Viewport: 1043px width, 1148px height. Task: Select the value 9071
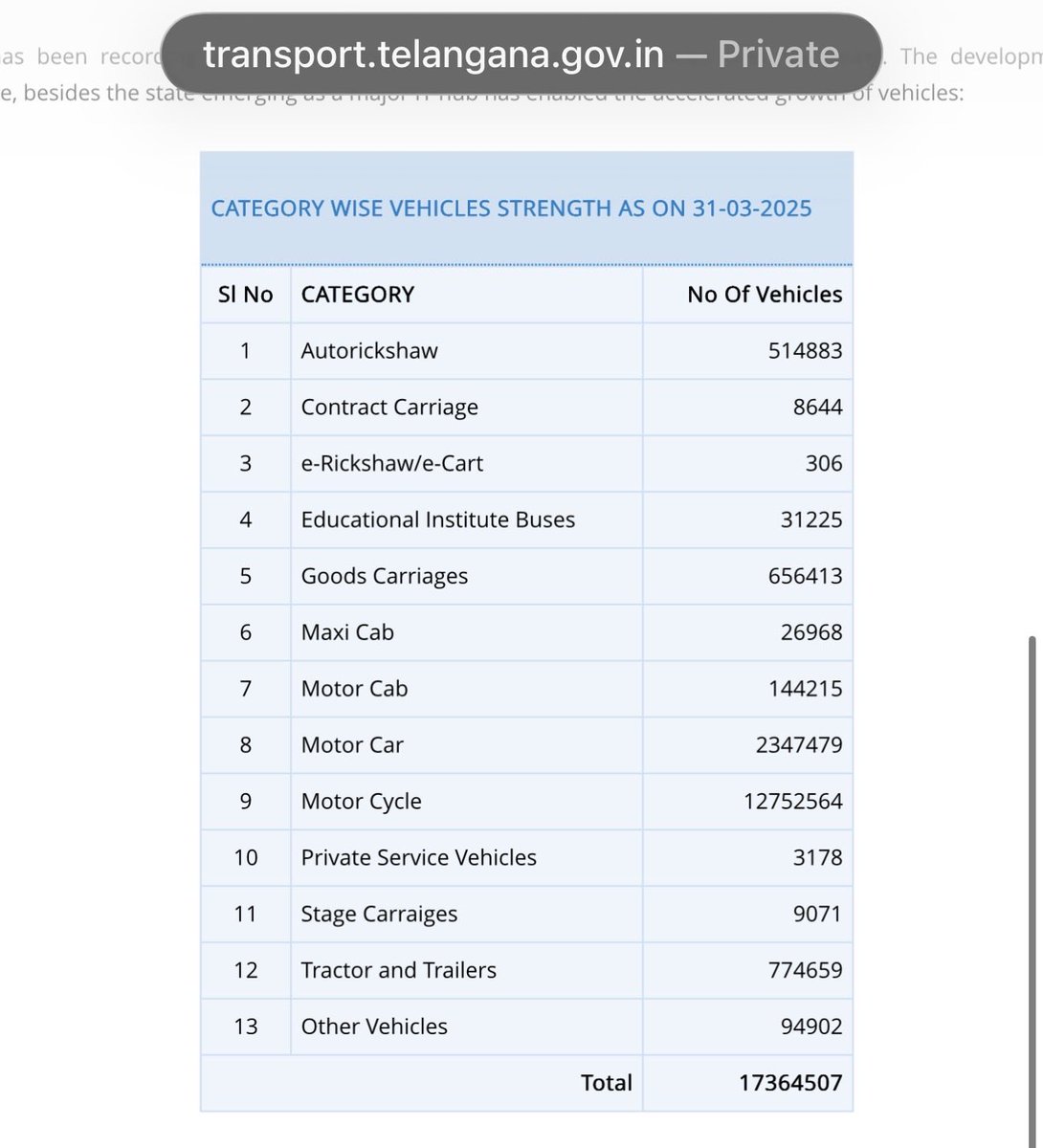coord(817,915)
